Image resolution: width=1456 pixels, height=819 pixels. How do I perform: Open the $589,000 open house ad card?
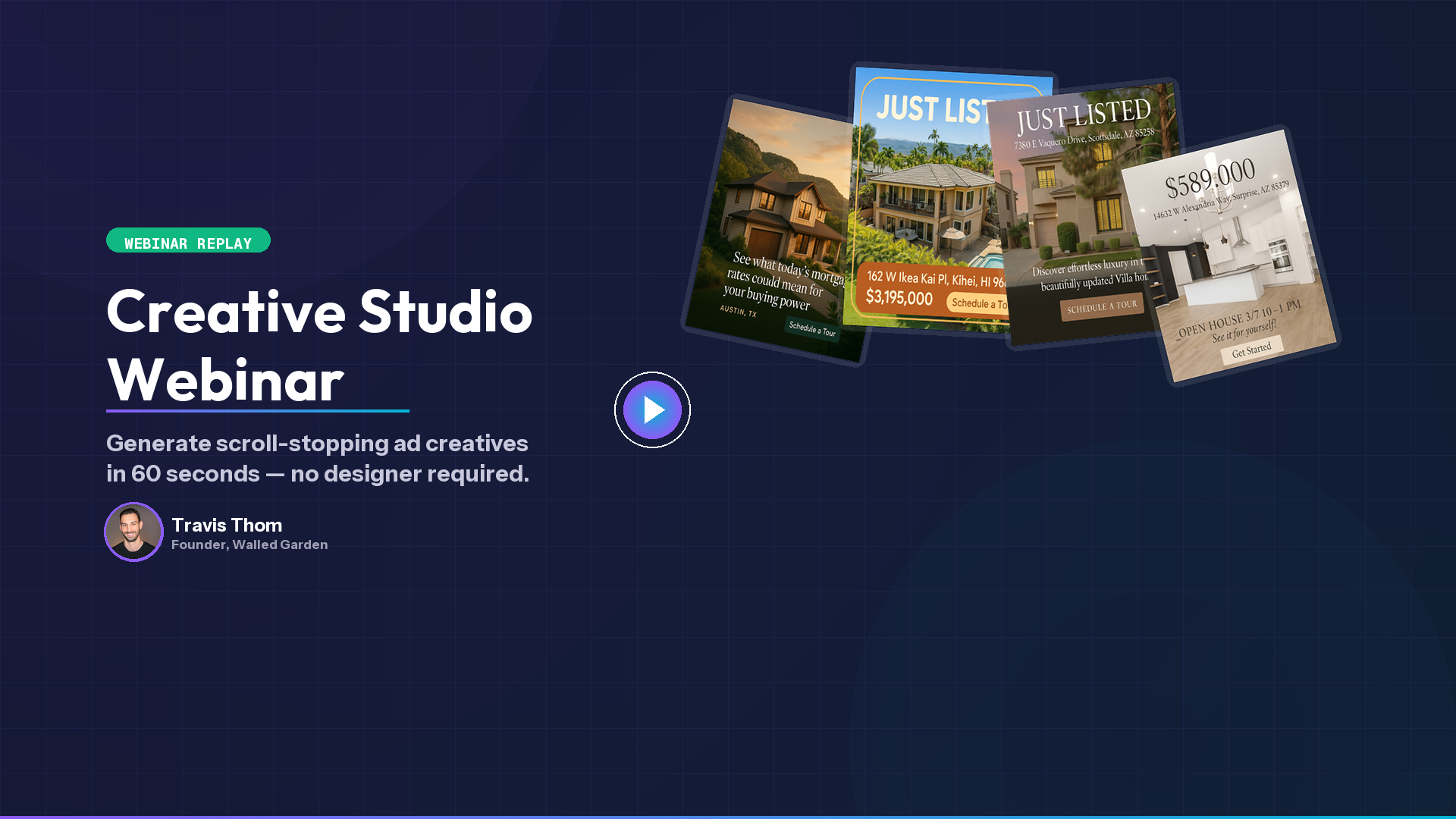1230,256
